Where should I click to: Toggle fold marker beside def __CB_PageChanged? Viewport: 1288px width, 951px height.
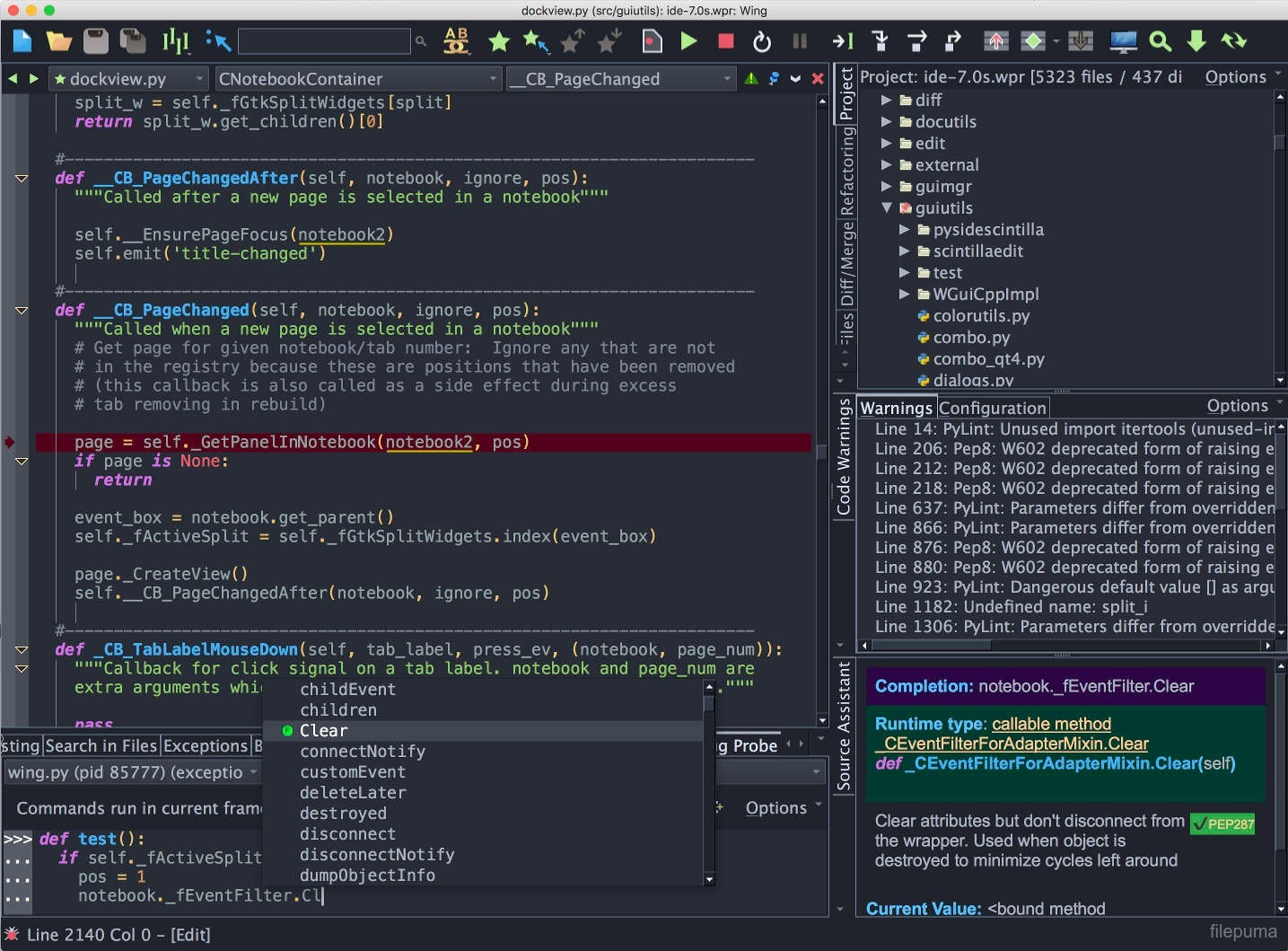[22, 311]
